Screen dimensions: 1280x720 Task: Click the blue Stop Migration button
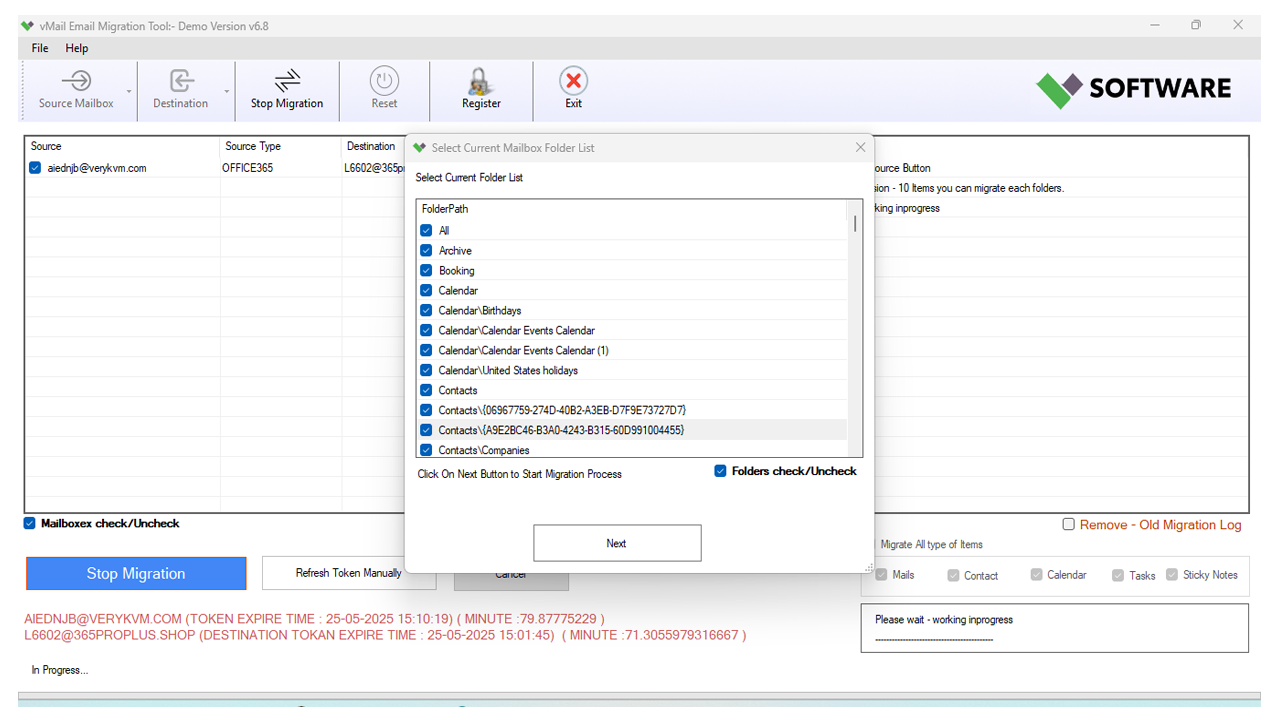coord(136,573)
